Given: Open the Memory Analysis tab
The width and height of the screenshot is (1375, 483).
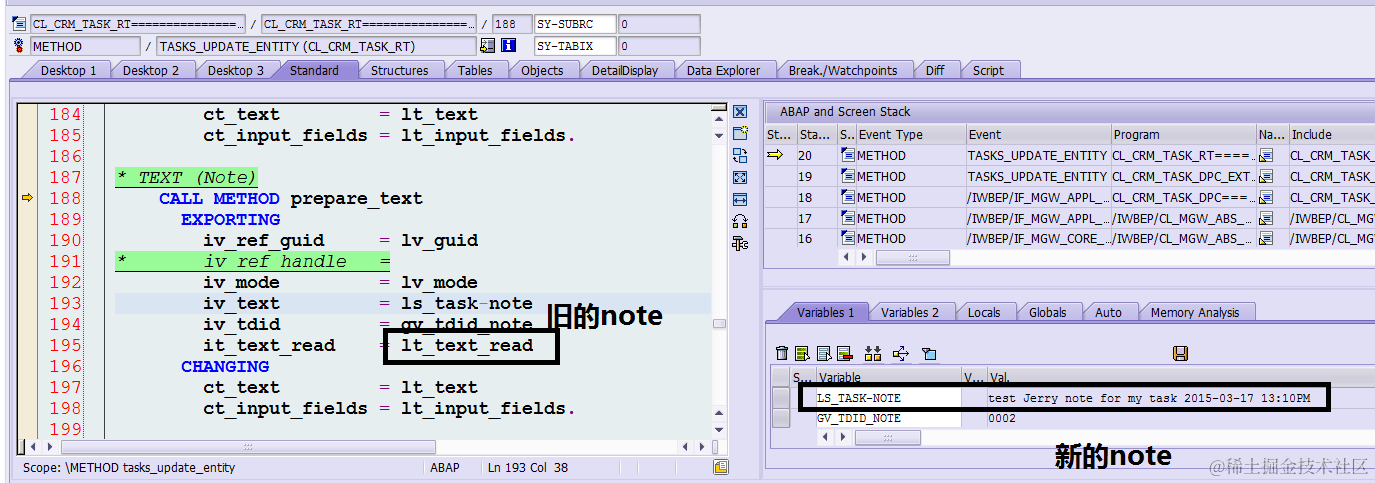Looking at the screenshot, I should coord(1194,312).
